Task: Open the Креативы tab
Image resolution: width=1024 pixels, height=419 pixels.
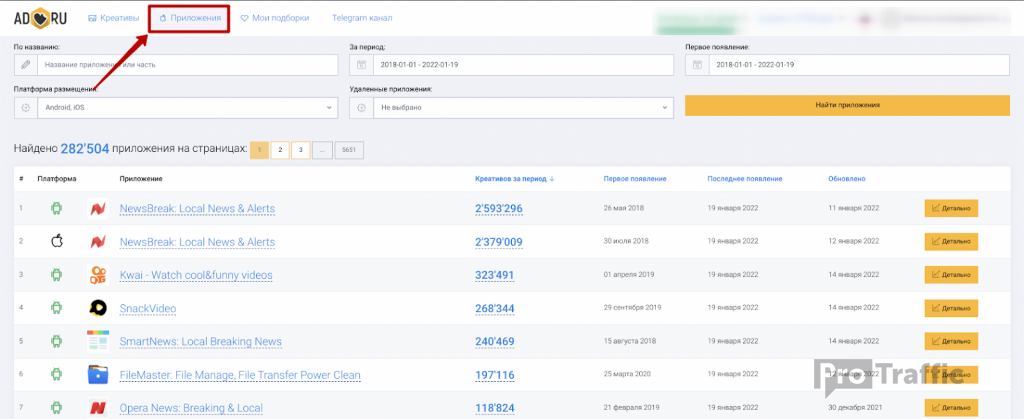Action: (113, 18)
